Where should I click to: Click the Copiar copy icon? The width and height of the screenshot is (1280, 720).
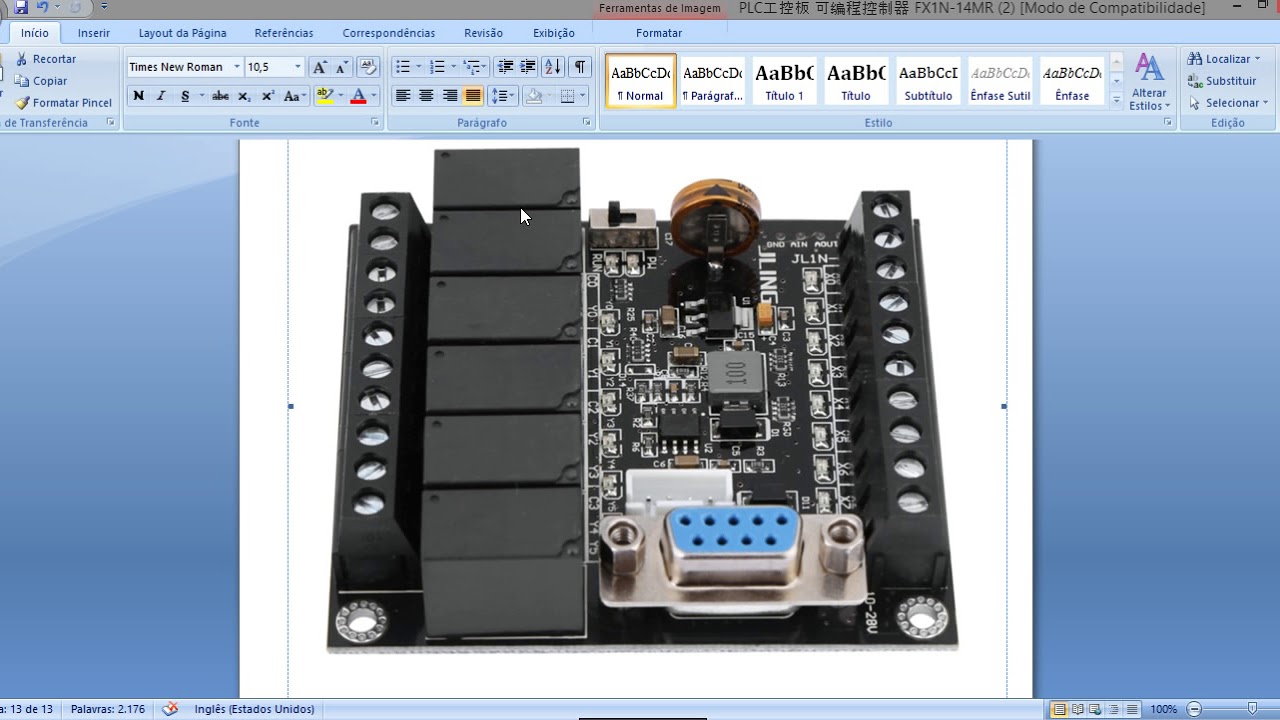click(x=21, y=81)
